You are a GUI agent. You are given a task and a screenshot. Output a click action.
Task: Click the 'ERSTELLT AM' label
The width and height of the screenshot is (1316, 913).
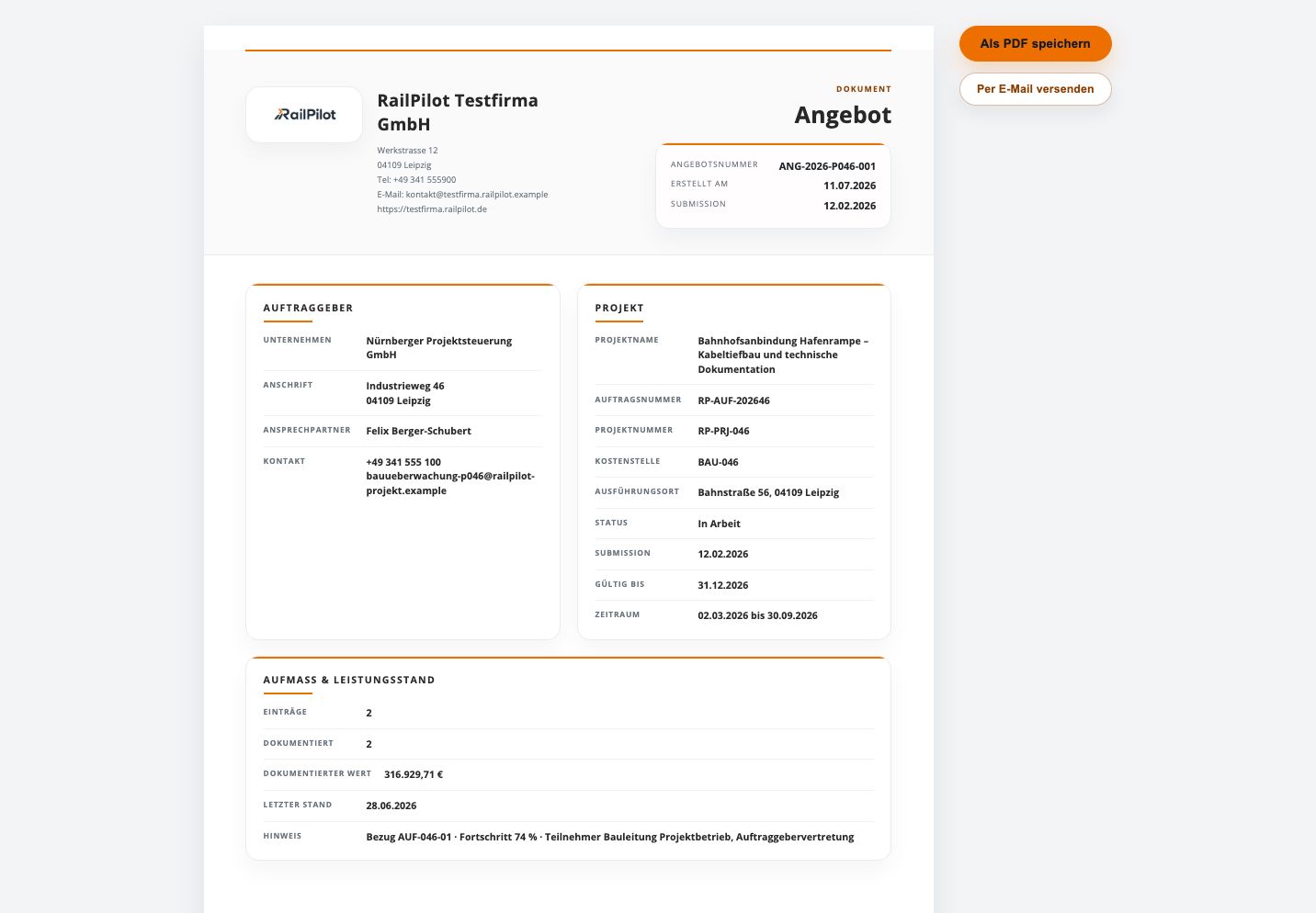[x=699, y=184]
